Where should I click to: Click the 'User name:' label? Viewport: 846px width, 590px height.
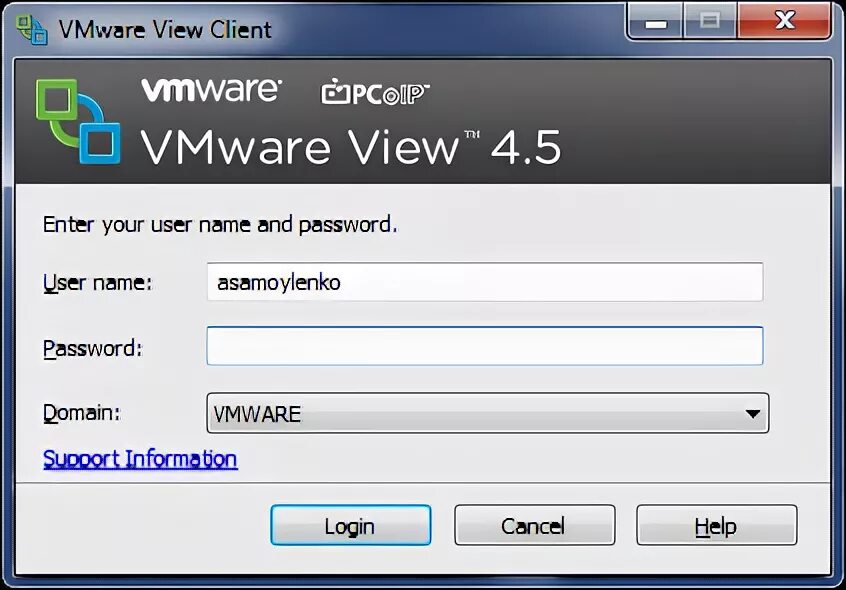(98, 283)
